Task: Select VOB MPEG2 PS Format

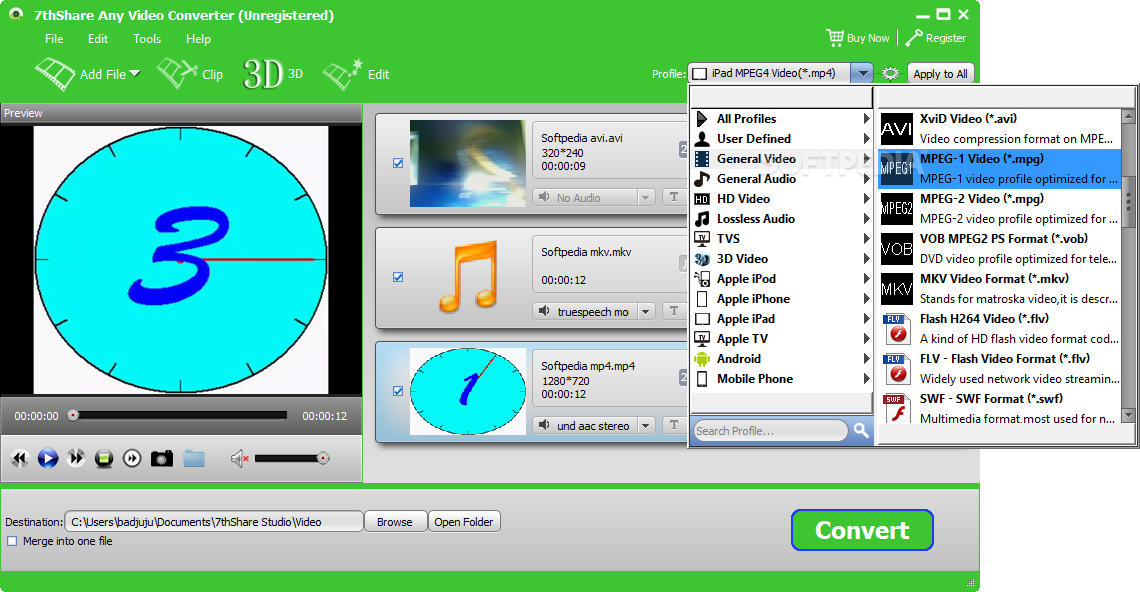Action: click(999, 249)
